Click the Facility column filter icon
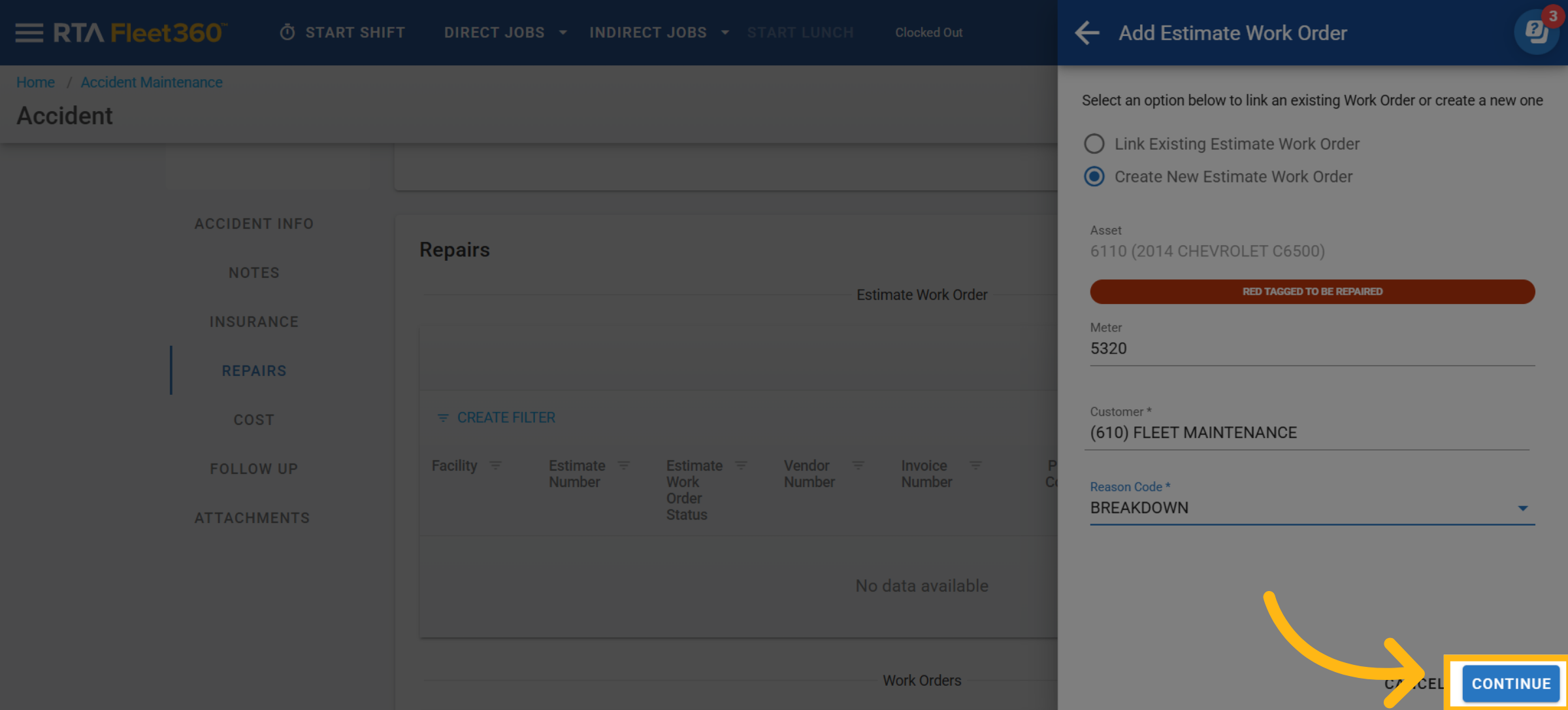 496,465
